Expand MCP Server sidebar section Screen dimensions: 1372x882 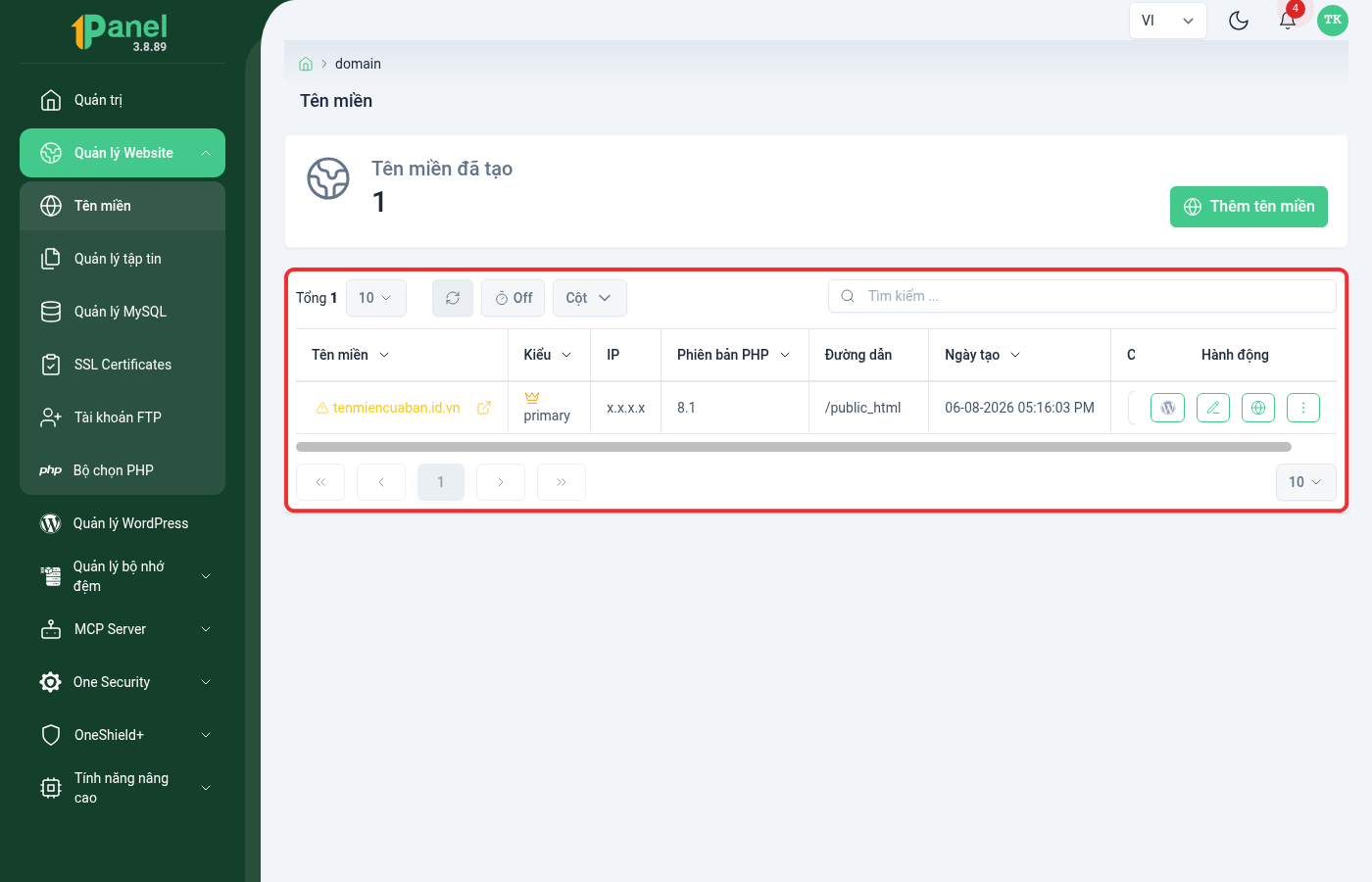click(122, 629)
